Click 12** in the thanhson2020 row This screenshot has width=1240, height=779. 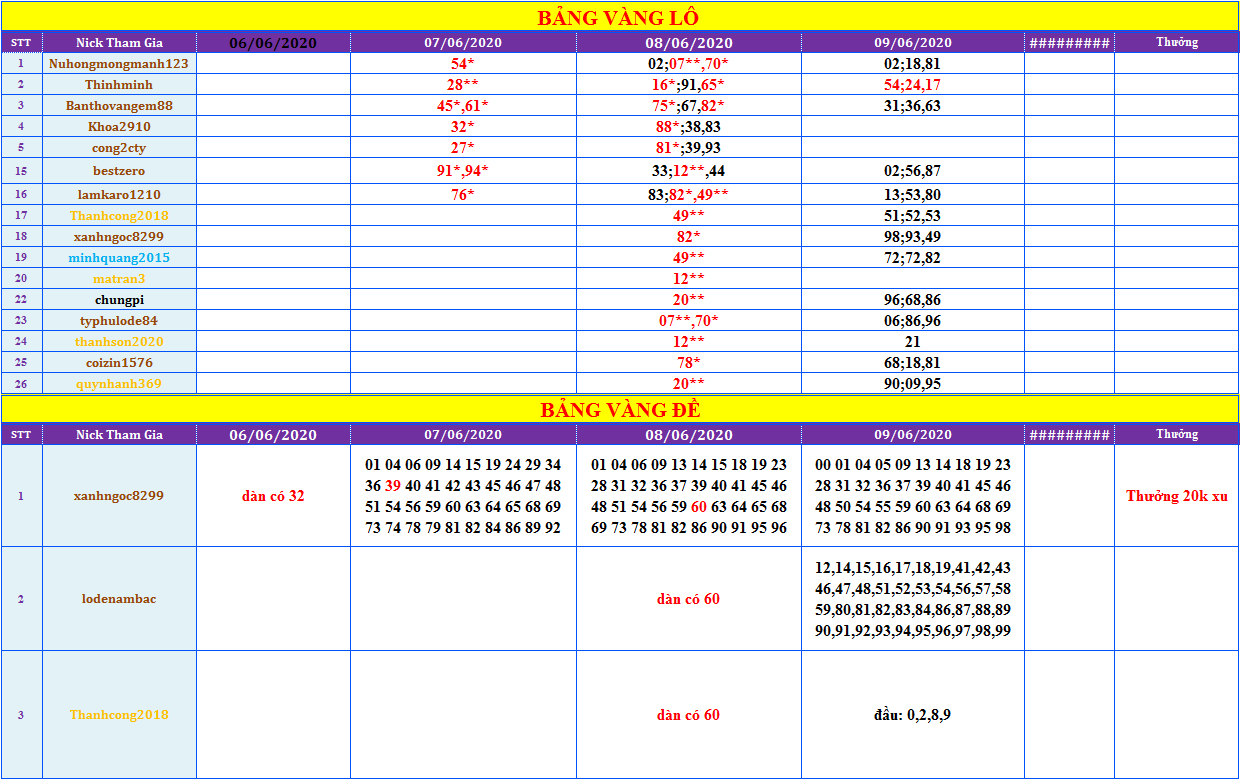[x=689, y=341]
